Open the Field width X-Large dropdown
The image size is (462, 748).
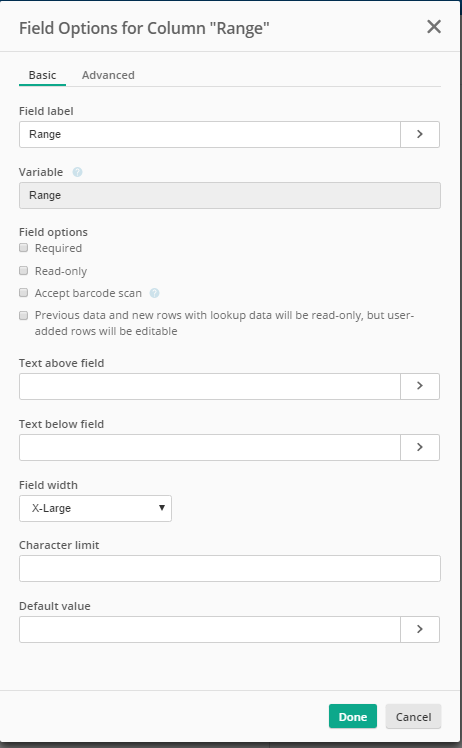pyautogui.click(x=95, y=508)
